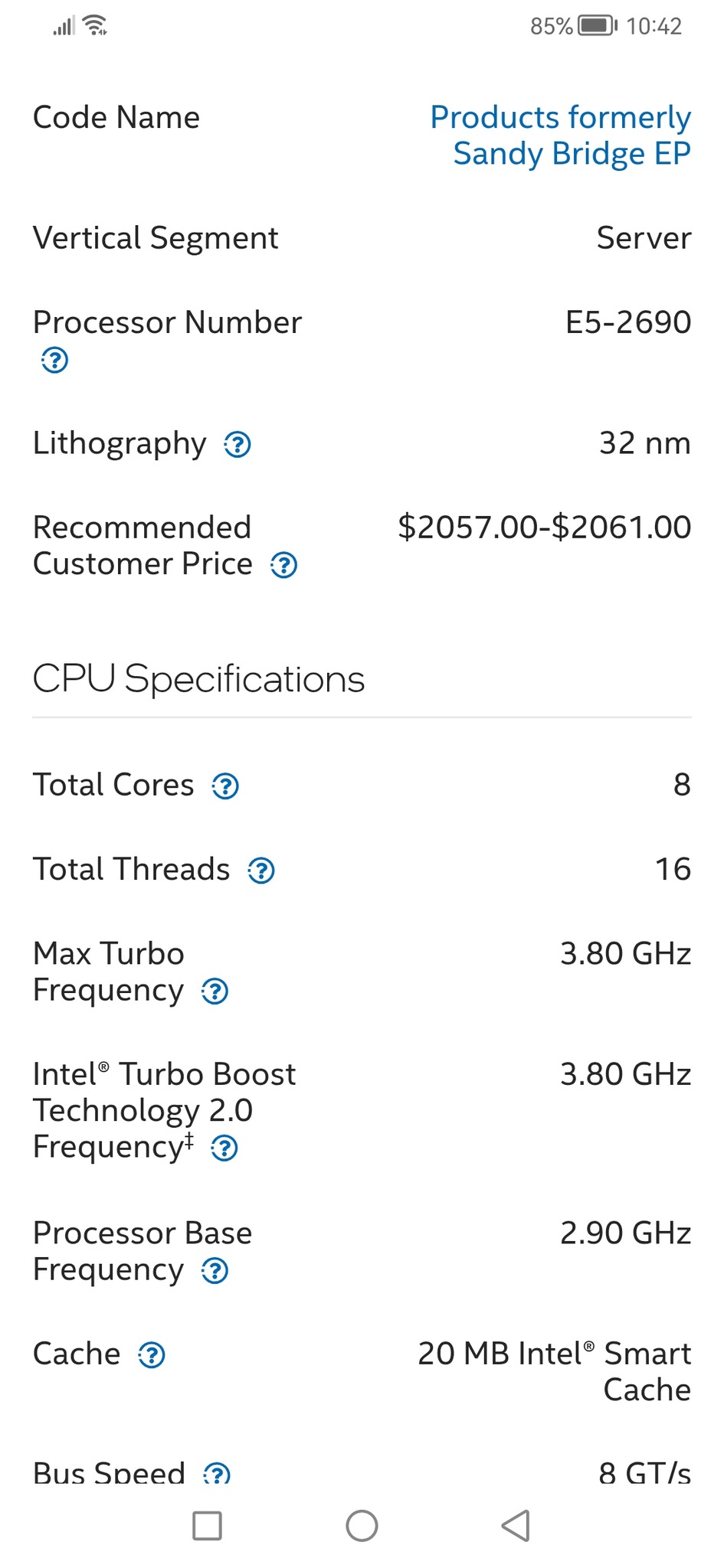Image resolution: width=724 pixels, height=1568 pixels.
Task: Tap the Processor Number help icon
Action: [54, 360]
